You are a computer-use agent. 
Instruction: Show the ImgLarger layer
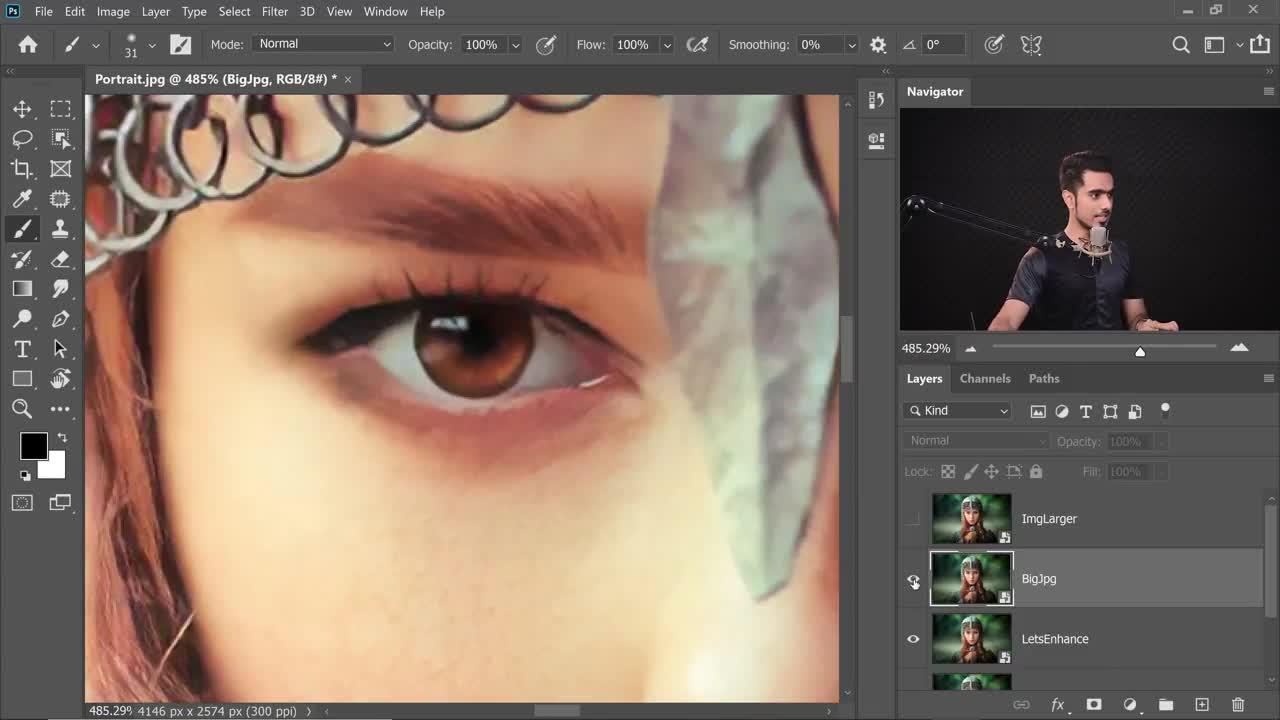click(913, 519)
